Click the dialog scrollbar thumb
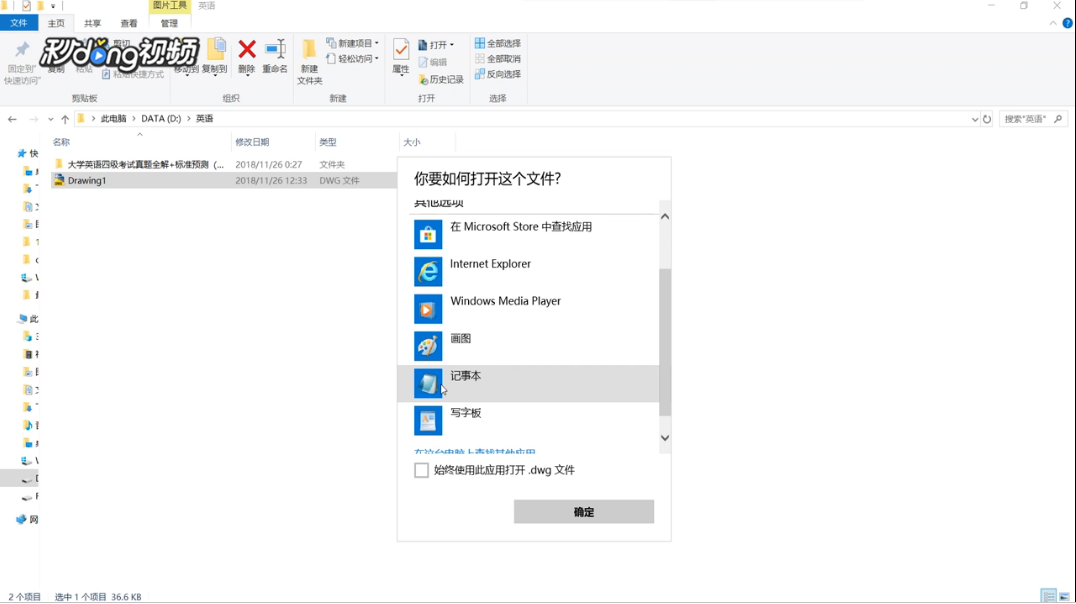Viewport: 1076px width, 604px height. pos(664,342)
